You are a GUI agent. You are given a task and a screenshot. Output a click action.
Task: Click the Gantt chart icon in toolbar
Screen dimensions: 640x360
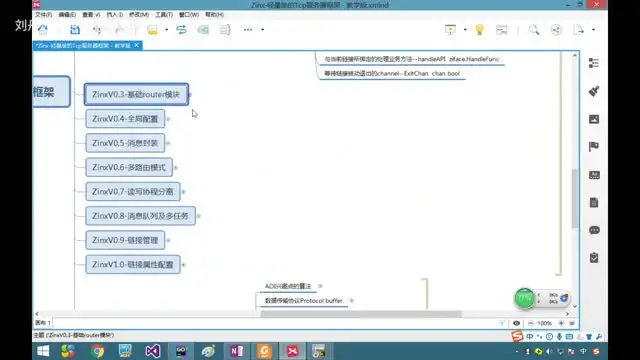tap(502, 30)
